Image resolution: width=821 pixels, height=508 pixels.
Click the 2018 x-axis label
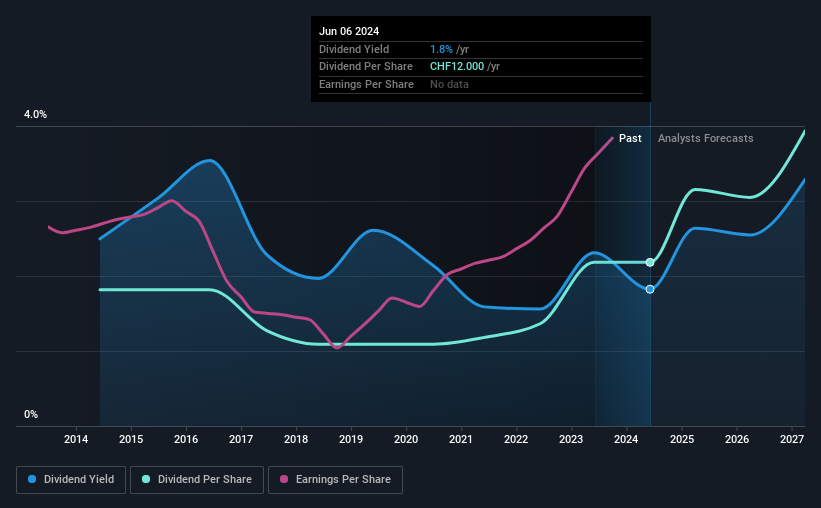click(296, 439)
